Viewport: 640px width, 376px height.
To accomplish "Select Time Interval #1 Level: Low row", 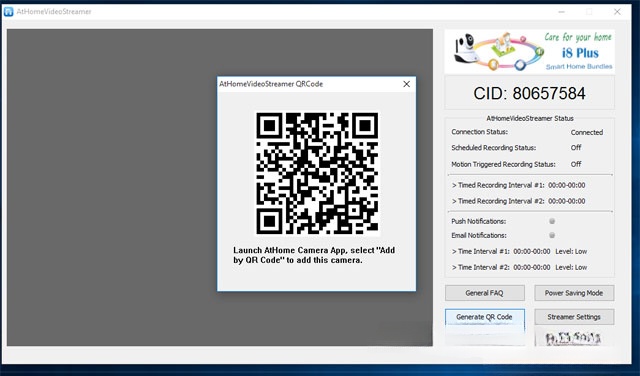I will click(519, 251).
